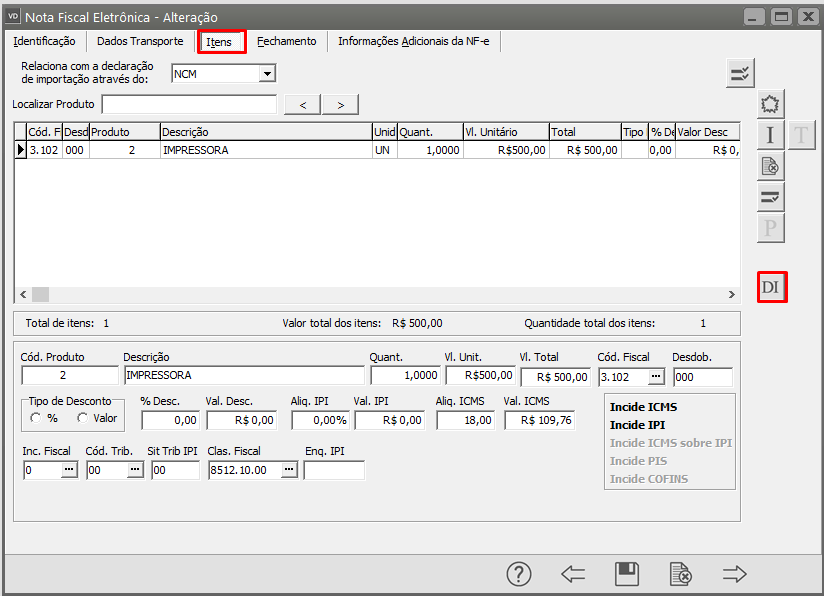Open help with the question mark icon
824x596 pixels.
[x=518, y=574]
